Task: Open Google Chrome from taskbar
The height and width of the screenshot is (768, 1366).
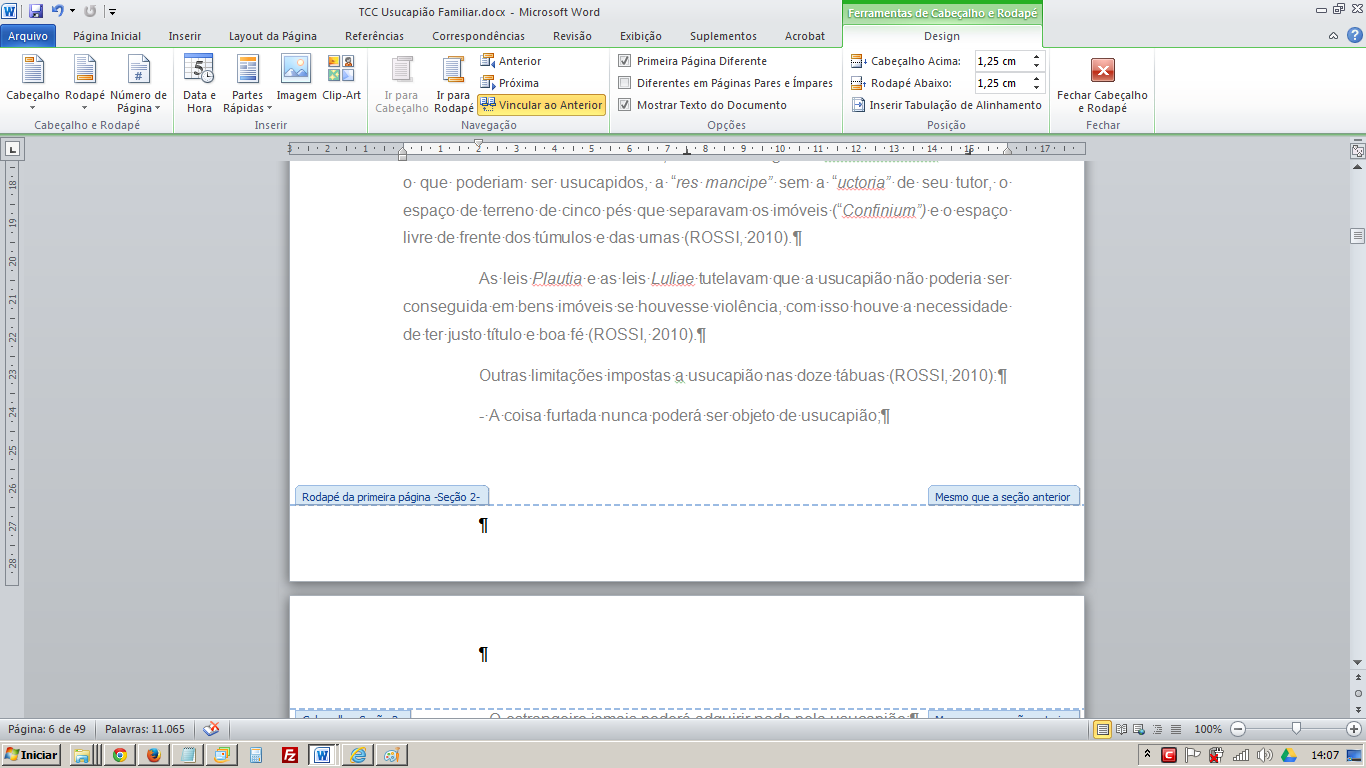Action: tap(119, 755)
